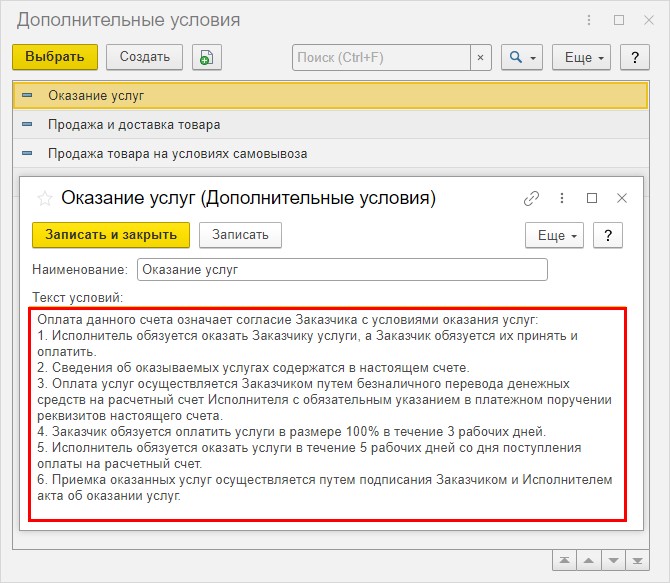Jump to the first list item with the top arrow
670x583 pixels.
coord(564,560)
